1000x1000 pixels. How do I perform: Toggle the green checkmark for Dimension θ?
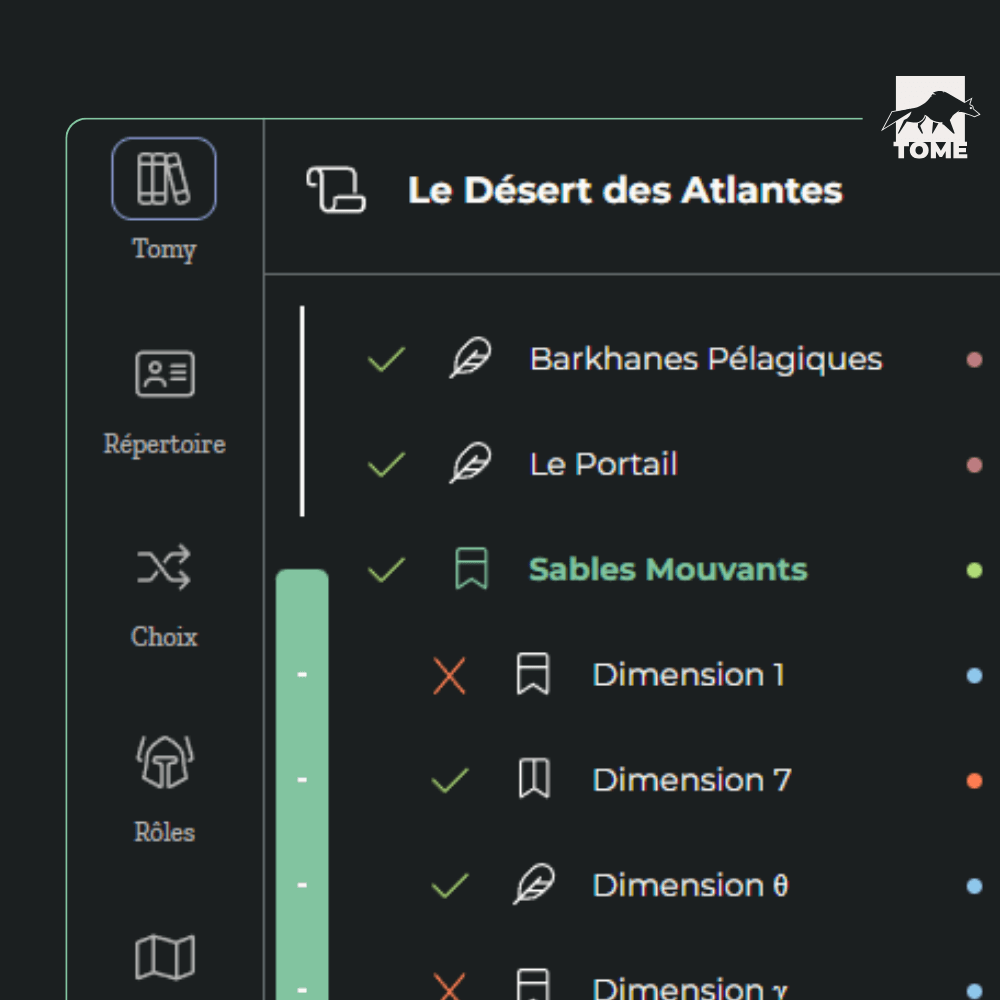click(x=449, y=885)
